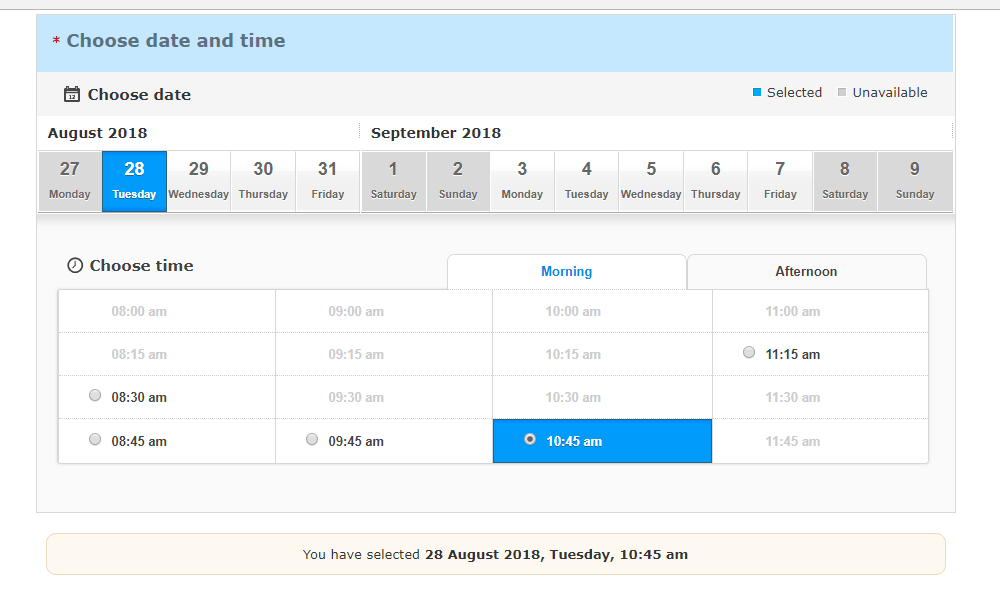Click the selected 10:45 am radio button
1000x600 pixels.
click(530, 439)
